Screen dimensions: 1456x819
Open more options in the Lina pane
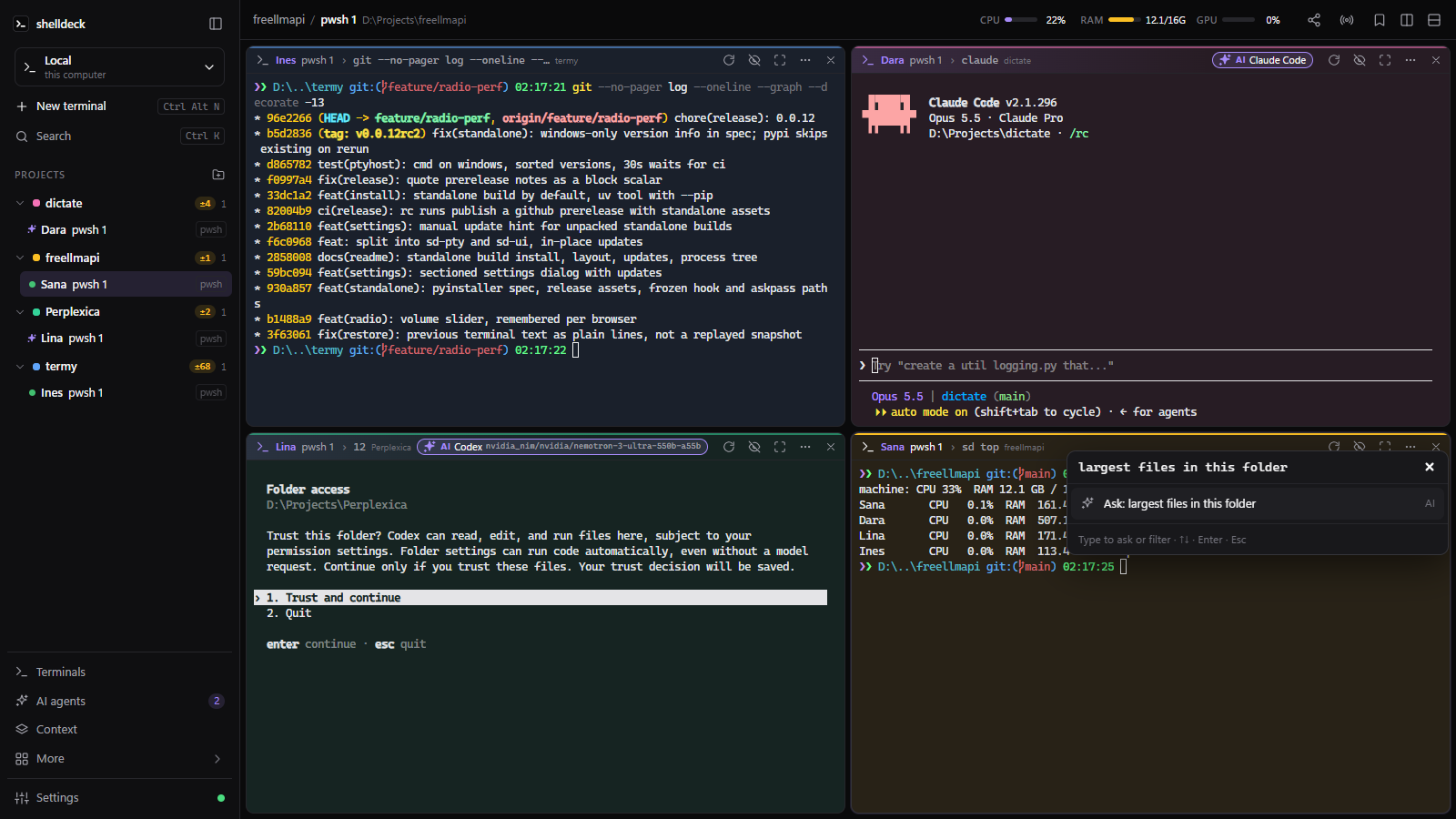point(805,447)
